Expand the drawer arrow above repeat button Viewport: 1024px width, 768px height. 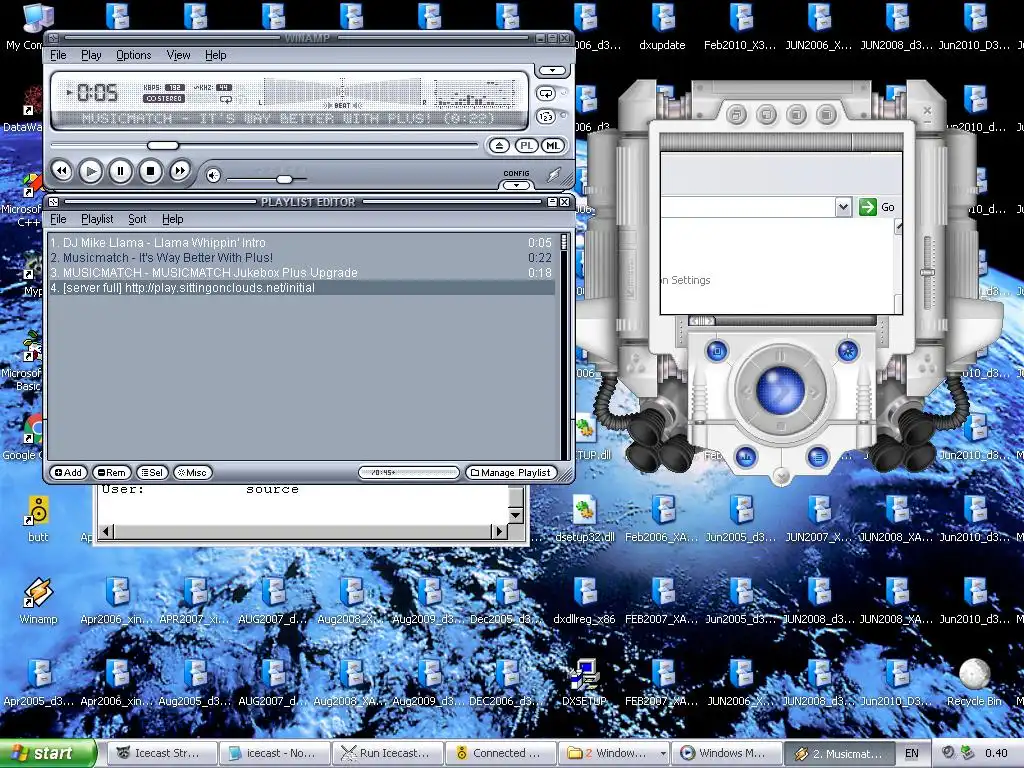(552, 70)
